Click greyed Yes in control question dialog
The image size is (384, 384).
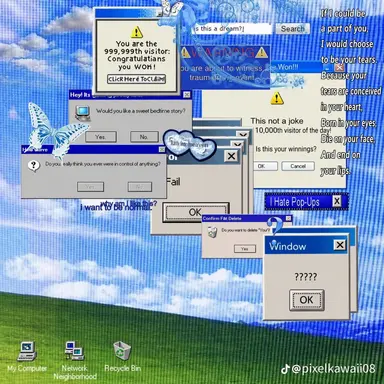click(x=90, y=187)
